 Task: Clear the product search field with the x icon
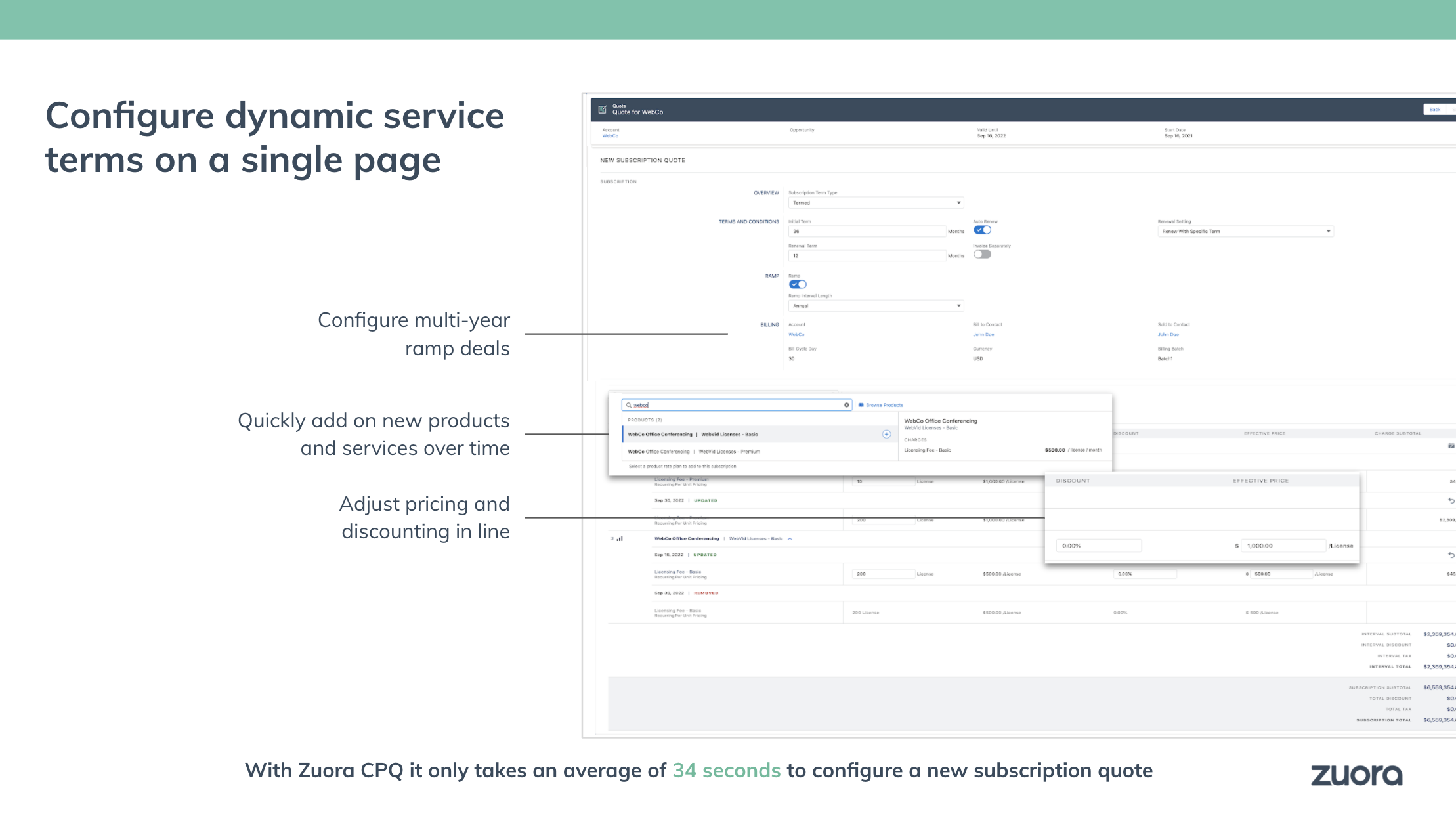point(846,405)
